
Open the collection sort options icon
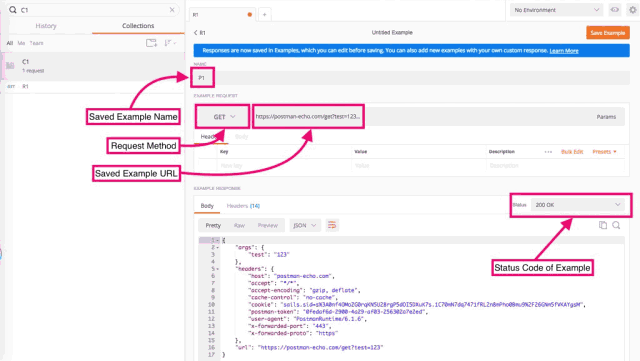(169, 43)
